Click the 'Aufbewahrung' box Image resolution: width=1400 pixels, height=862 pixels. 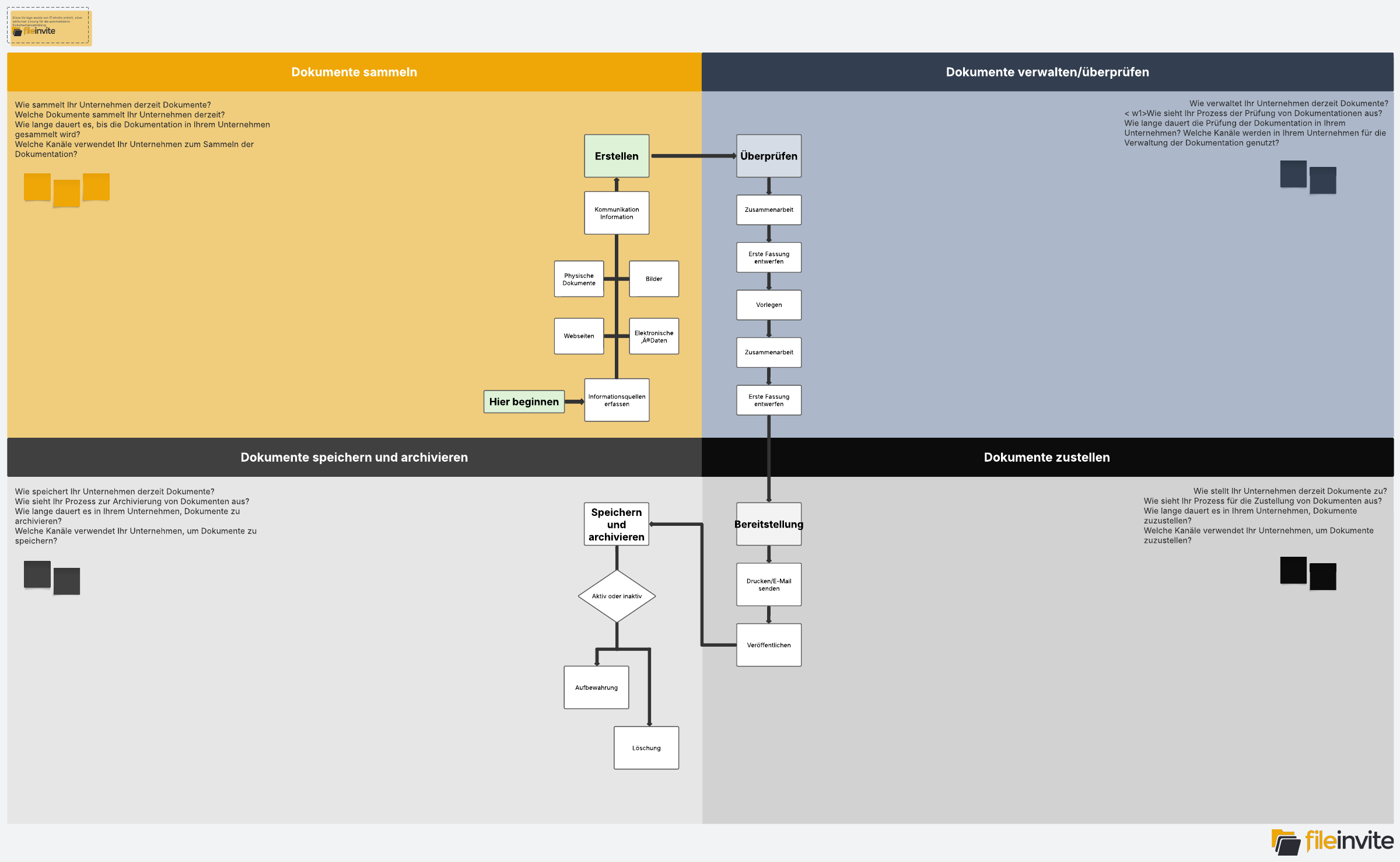tap(596, 687)
